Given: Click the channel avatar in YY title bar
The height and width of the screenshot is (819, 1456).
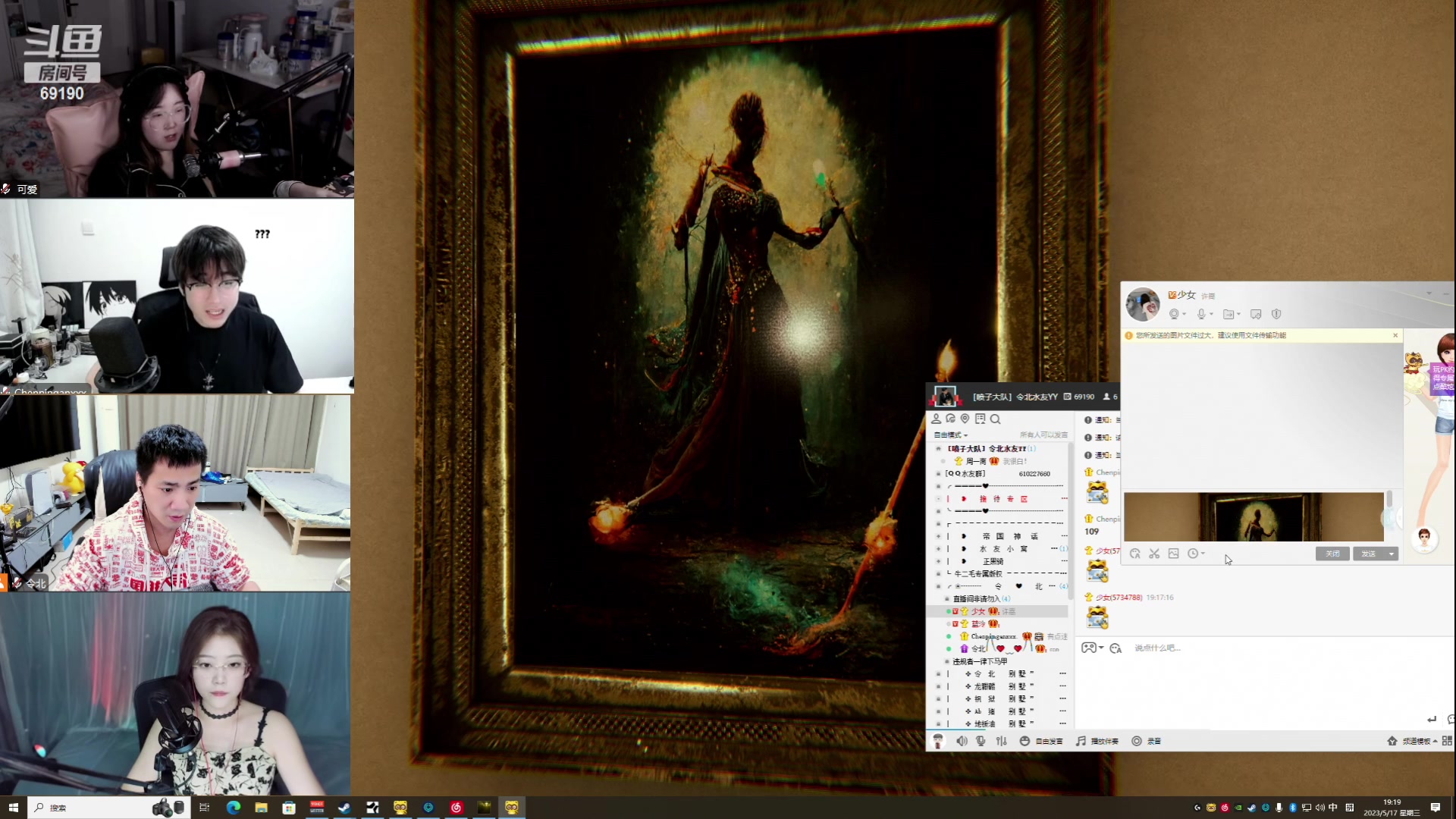Looking at the screenshot, I should tap(945, 396).
